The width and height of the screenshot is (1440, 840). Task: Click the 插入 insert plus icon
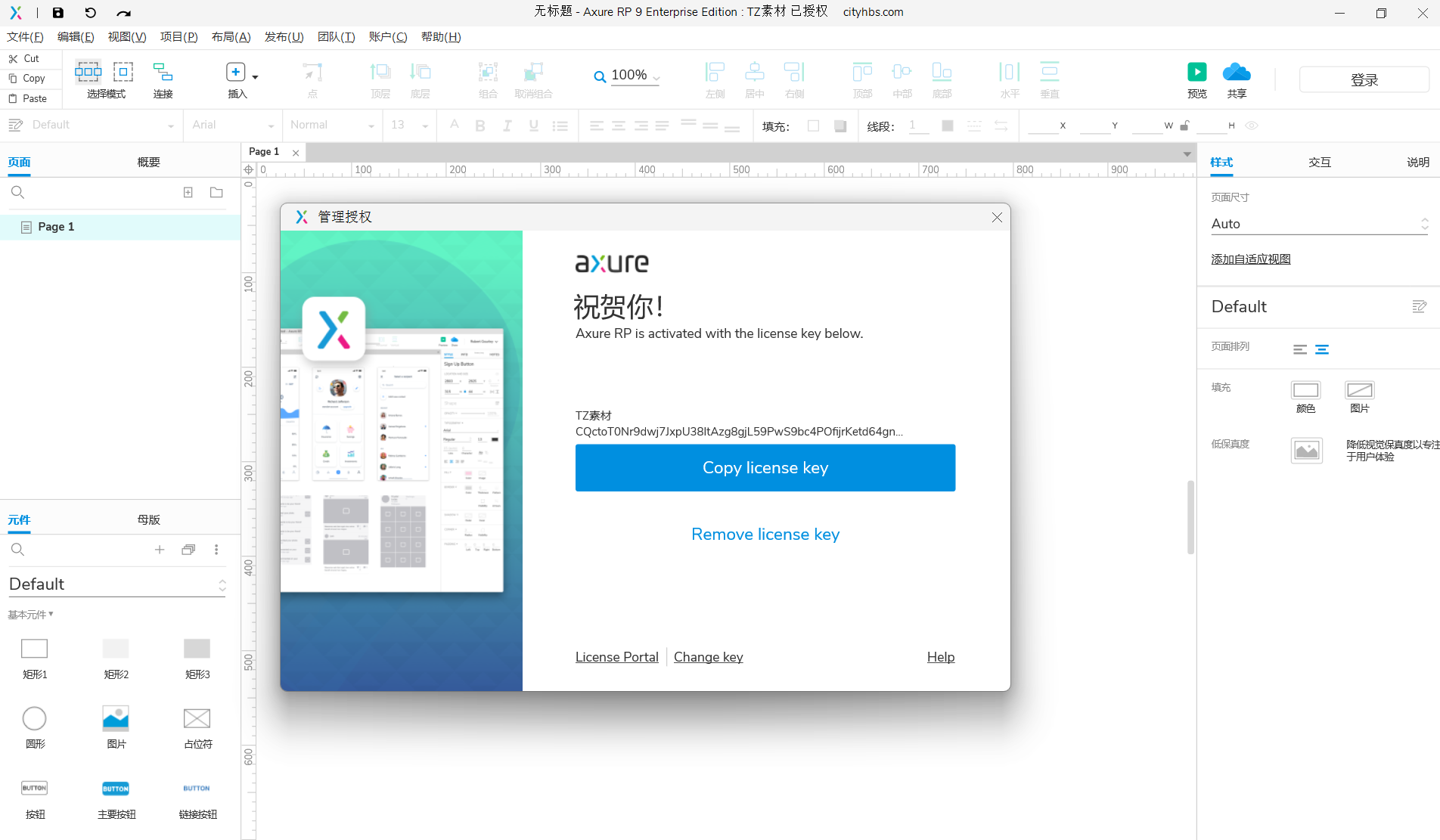[236, 72]
